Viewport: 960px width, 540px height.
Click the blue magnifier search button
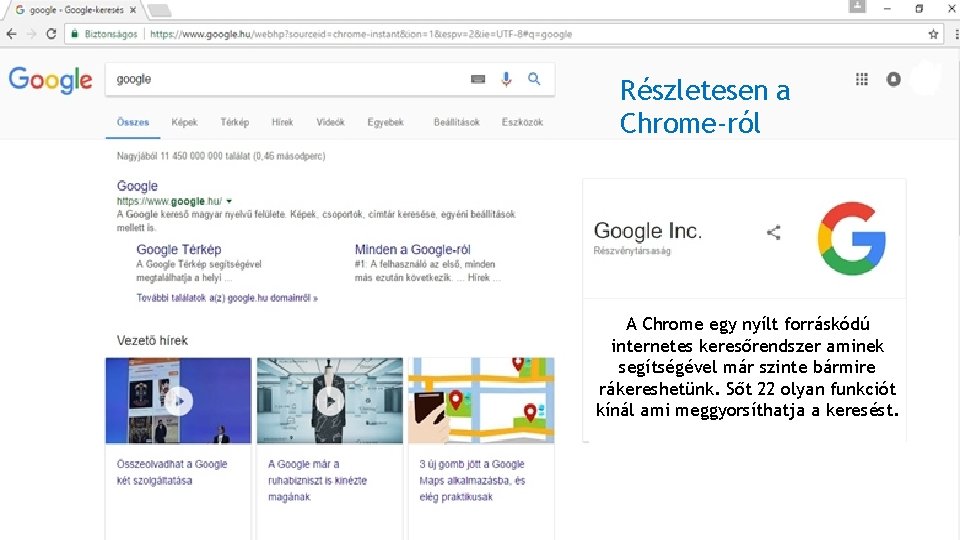[535, 79]
